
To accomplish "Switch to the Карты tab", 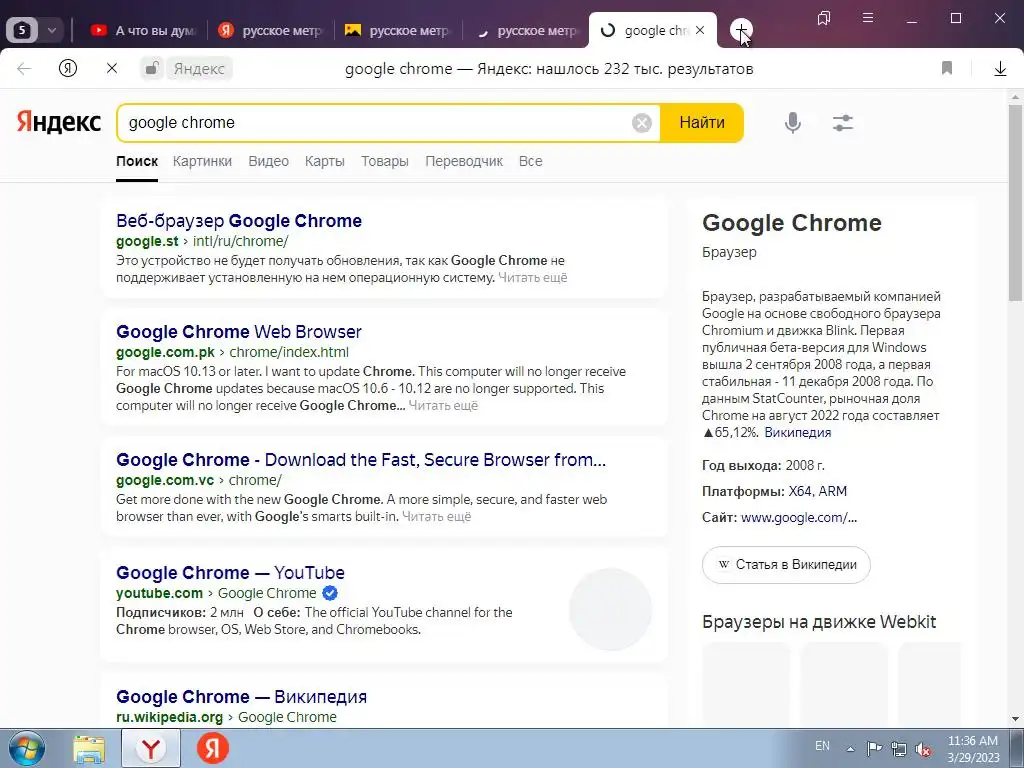I will (x=325, y=161).
